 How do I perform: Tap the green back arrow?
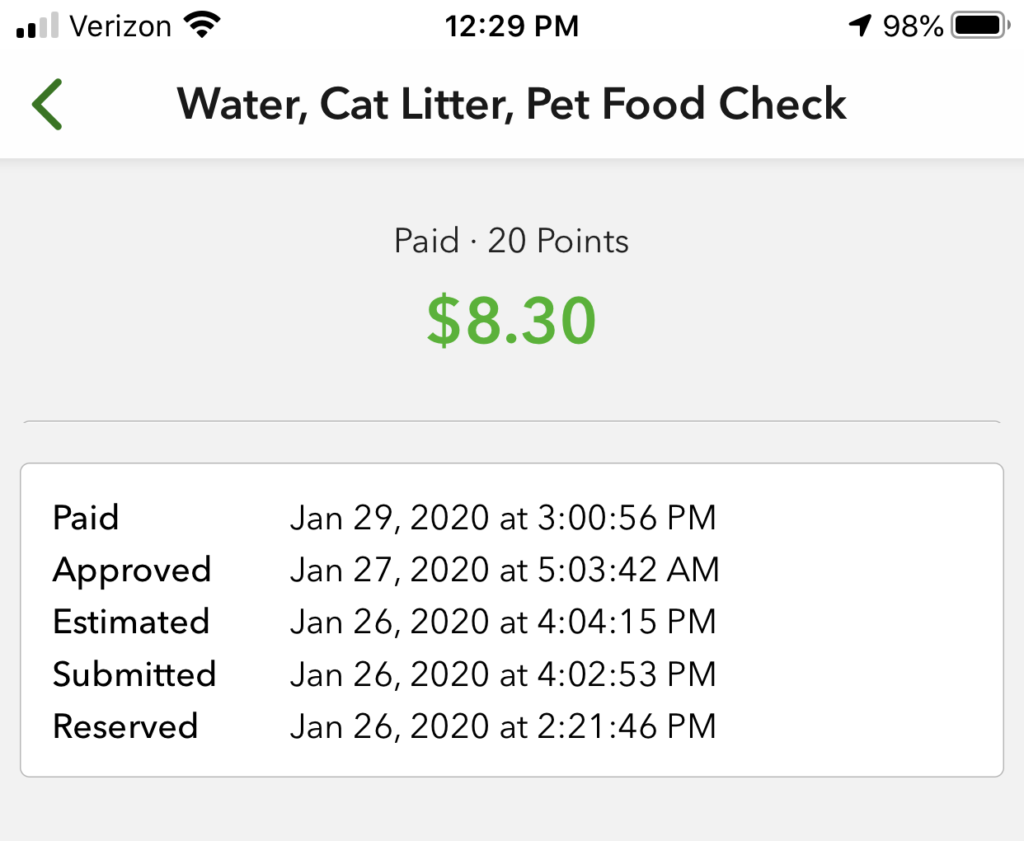tap(47, 104)
